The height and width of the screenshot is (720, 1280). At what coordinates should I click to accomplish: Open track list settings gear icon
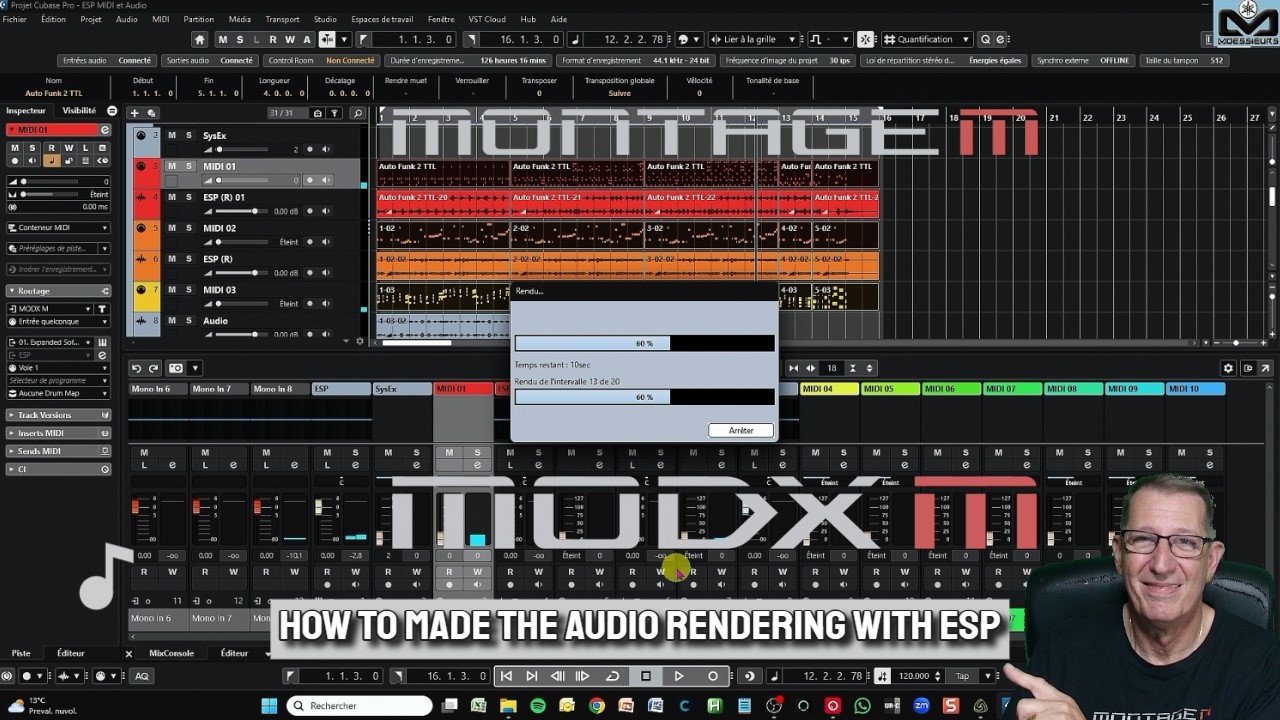pos(360,341)
